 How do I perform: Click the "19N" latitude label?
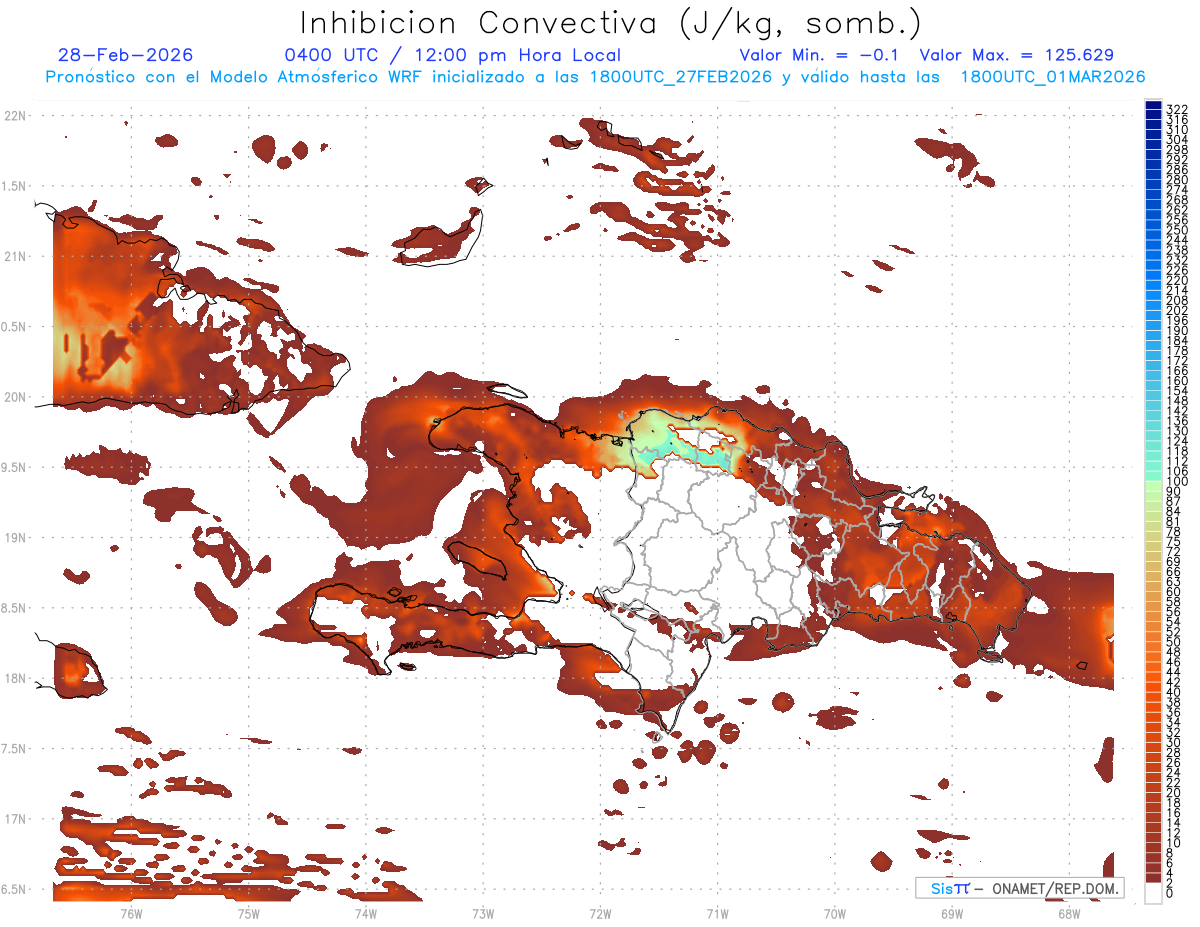click(15, 537)
